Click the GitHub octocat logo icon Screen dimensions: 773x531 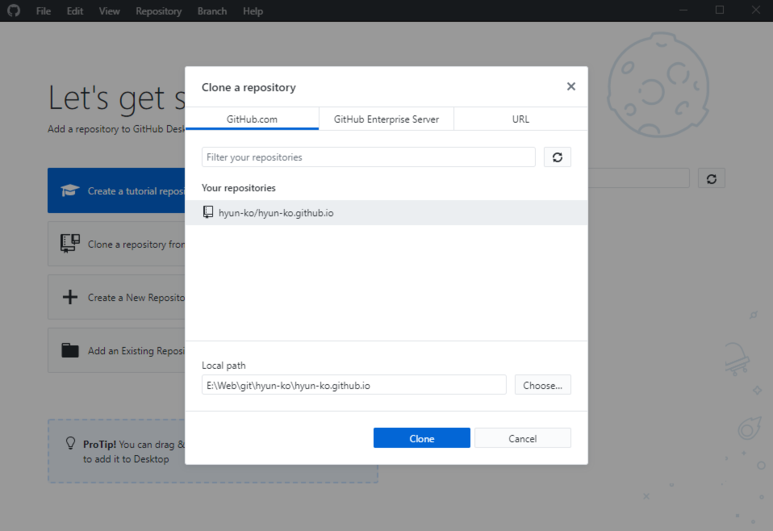(x=14, y=10)
